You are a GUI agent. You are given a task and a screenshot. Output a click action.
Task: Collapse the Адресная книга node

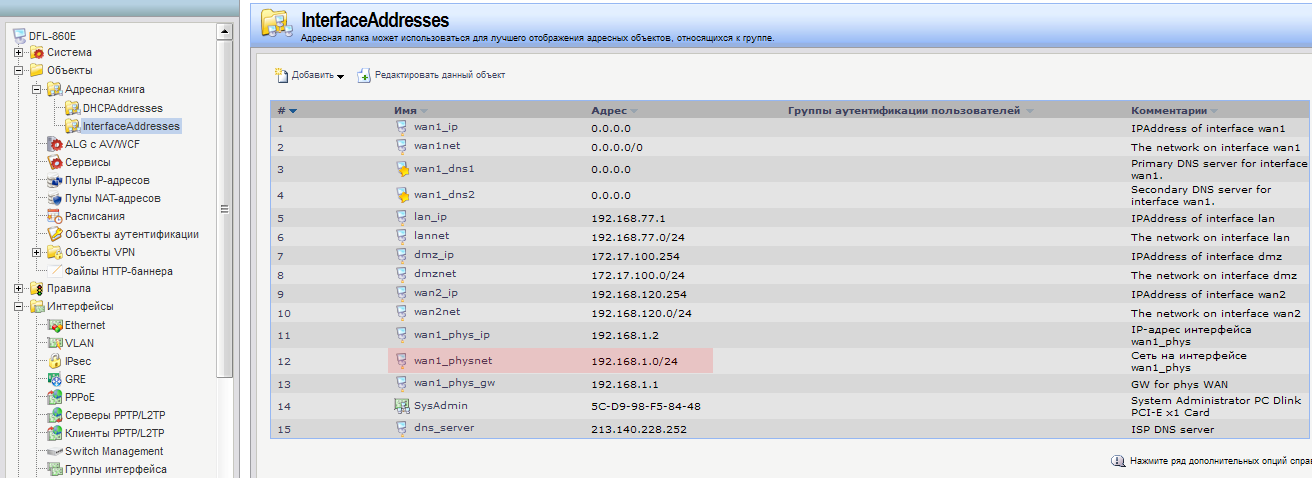(37, 89)
